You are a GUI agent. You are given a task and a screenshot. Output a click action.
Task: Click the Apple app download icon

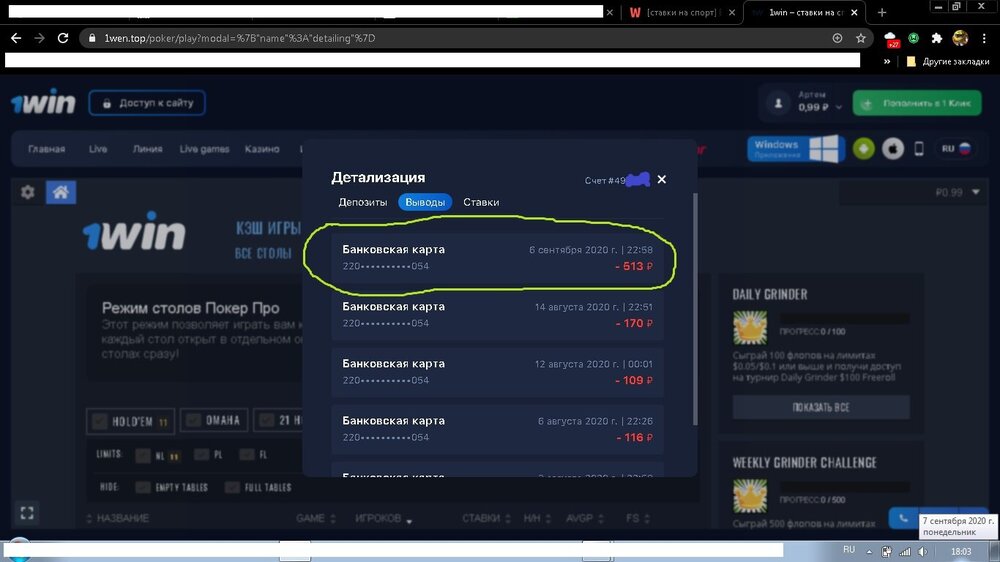click(x=893, y=149)
